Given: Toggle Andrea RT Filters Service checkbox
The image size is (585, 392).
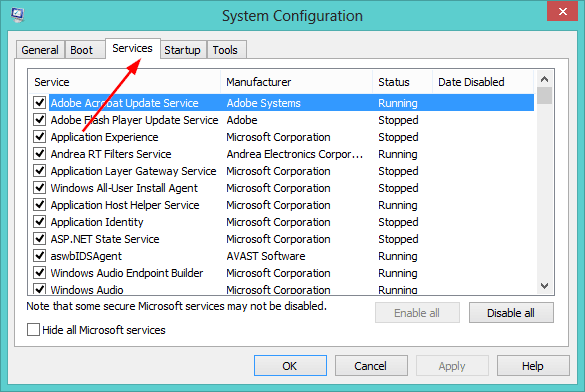Looking at the screenshot, I should [x=40, y=154].
